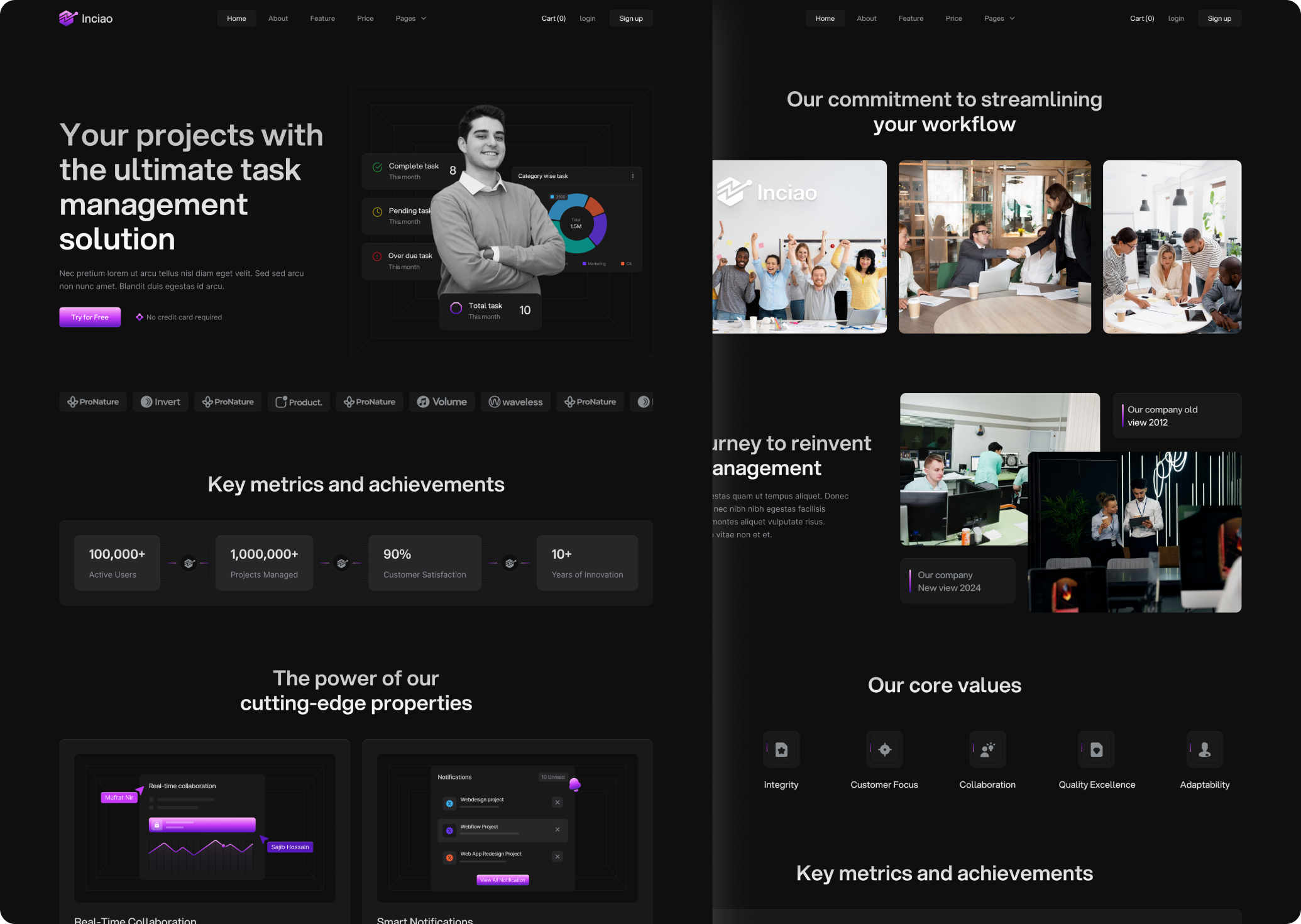Click the purple notification bell icon

(x=574, y=784)
